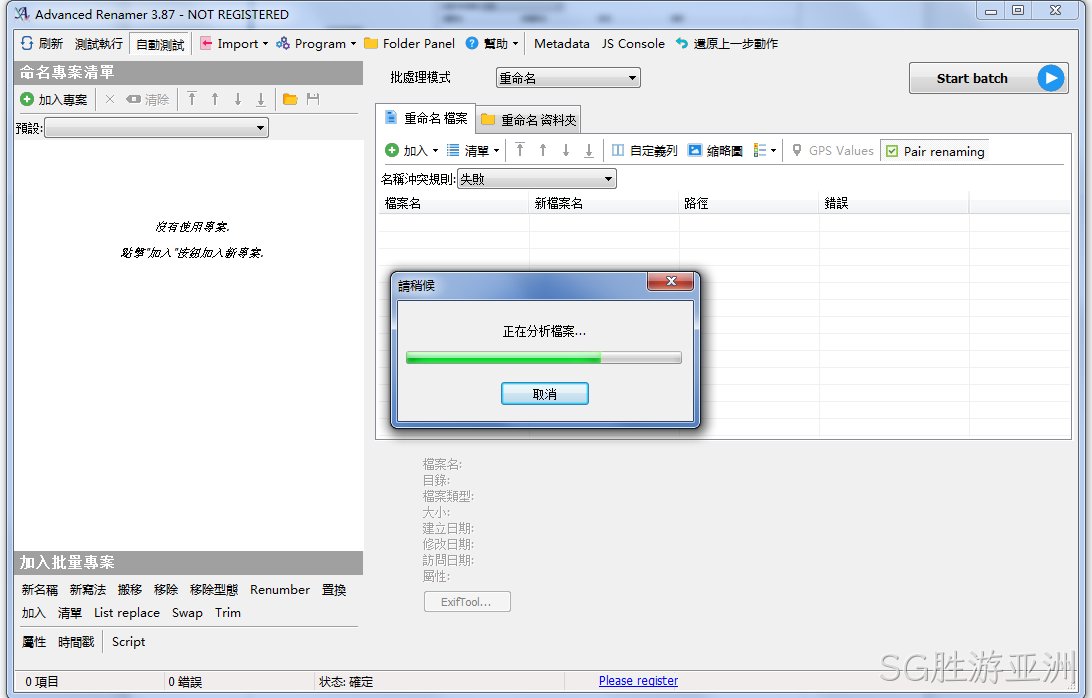Open the 自定義列 custom columns
1092x698 pixels.
pos(644,150)
